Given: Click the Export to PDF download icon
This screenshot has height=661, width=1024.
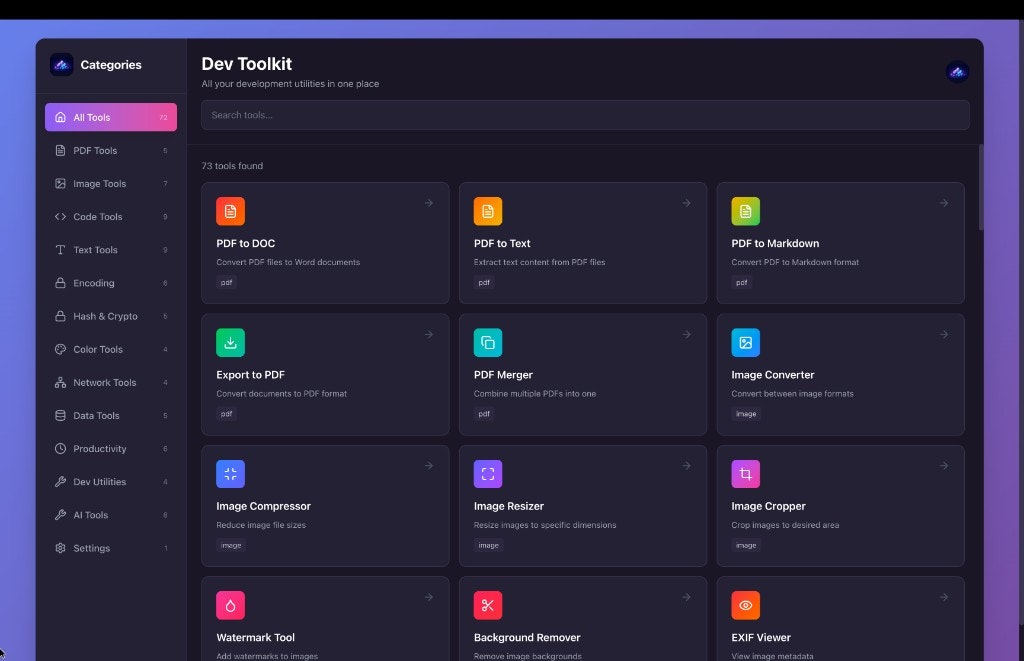Looking at the screenshot, I should (231, 342).
